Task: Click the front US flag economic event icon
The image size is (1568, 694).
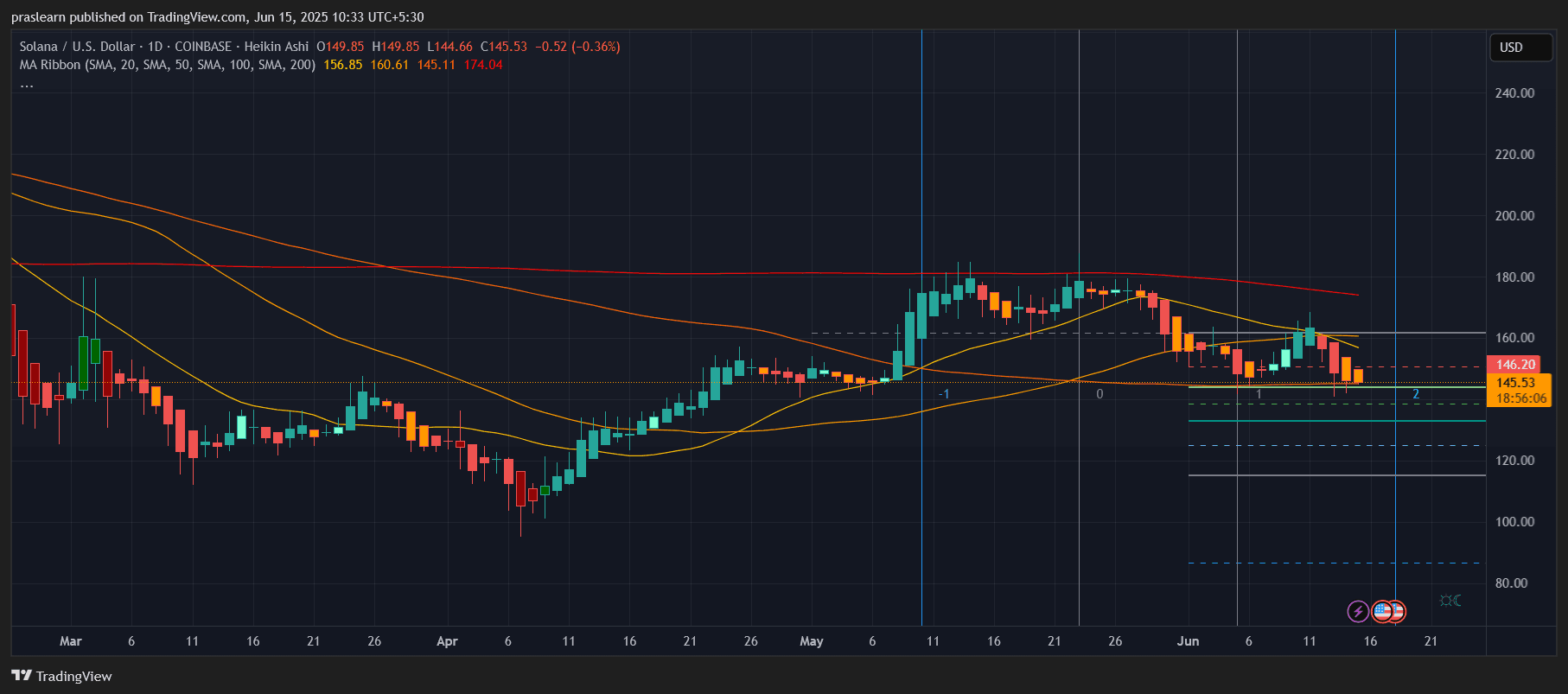Action: pyautogui.click(x=1384, y=612)
